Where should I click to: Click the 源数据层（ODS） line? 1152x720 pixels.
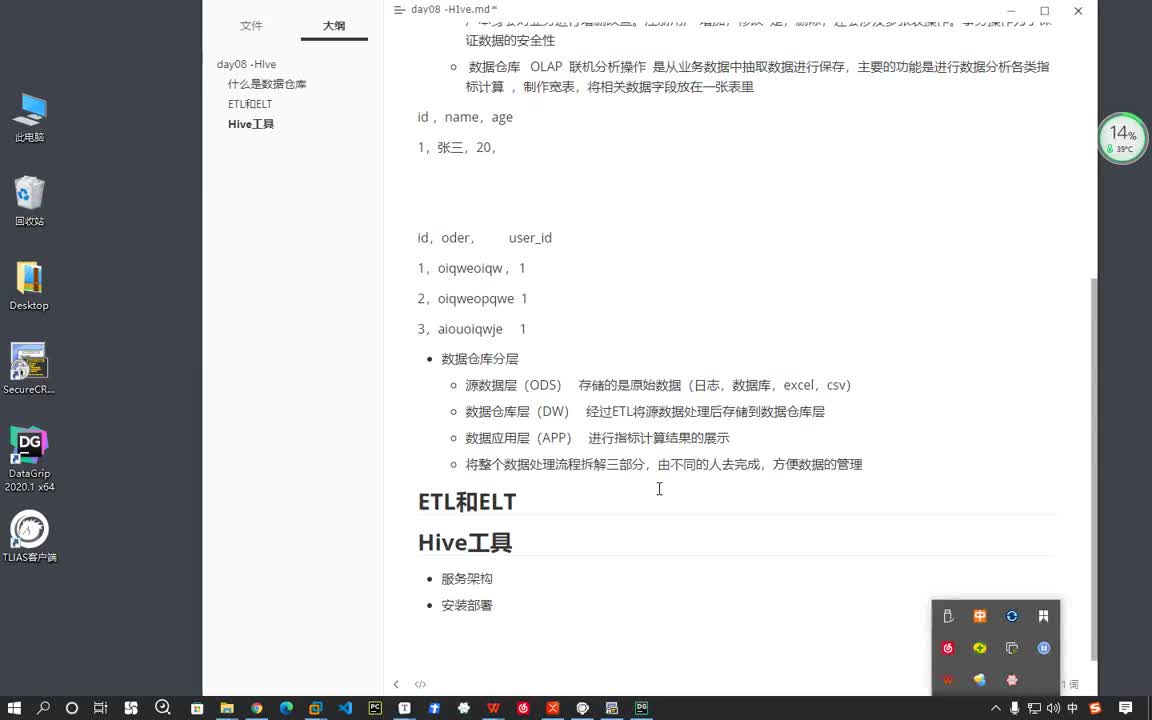[658, 385]
